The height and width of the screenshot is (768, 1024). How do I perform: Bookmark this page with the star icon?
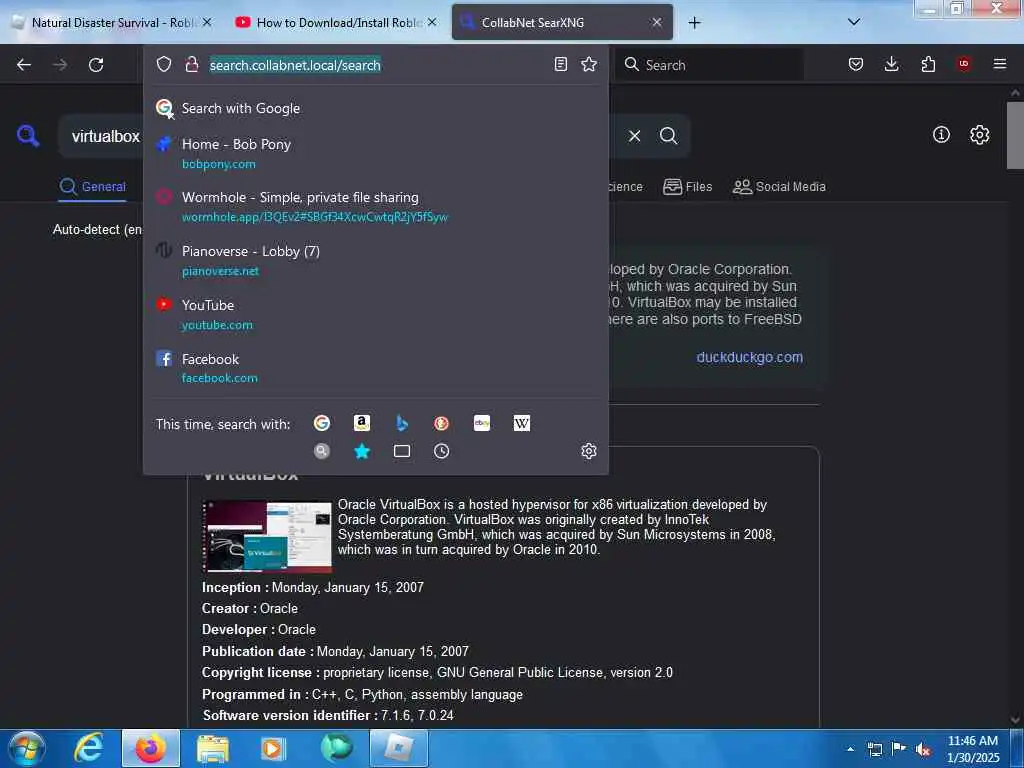589,64
